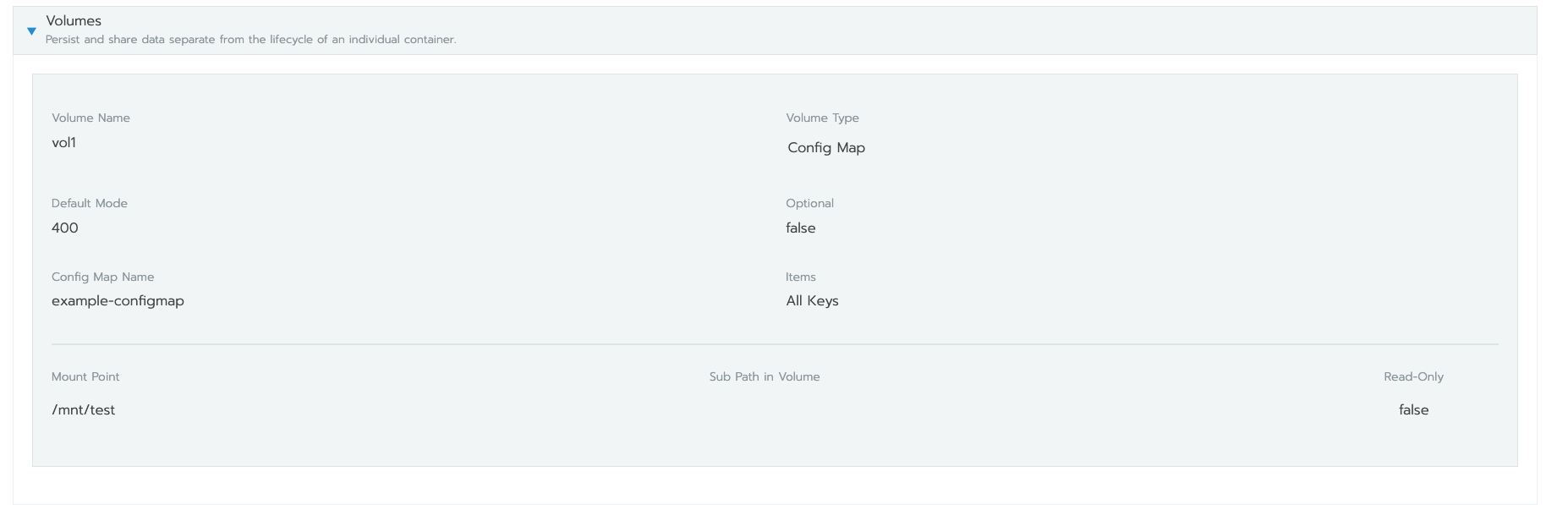Click the Mount Point field showing /mnt/test
The height and width of the screenshot is (505, 1568).
84,409
